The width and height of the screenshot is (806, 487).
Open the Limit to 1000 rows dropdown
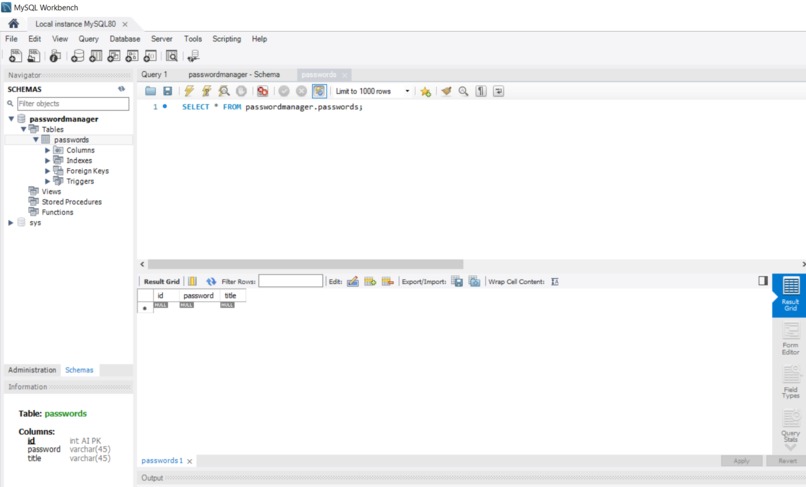pyautogui.click(x=372, y=91)
